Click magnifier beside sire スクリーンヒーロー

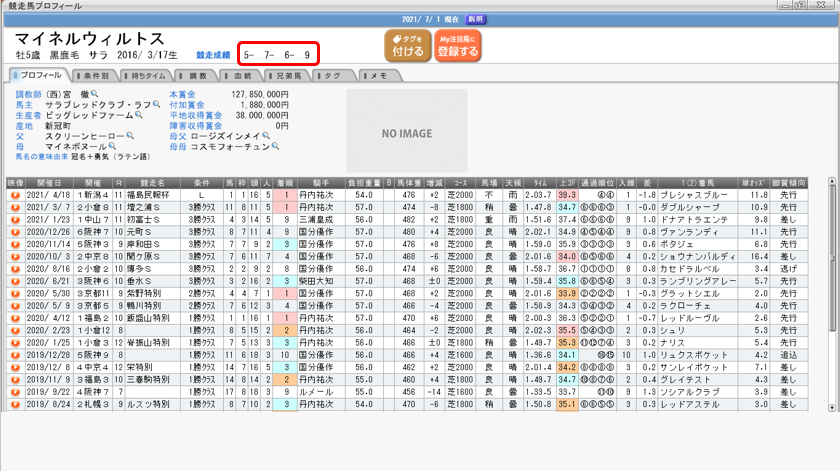(x=130, y=136)
